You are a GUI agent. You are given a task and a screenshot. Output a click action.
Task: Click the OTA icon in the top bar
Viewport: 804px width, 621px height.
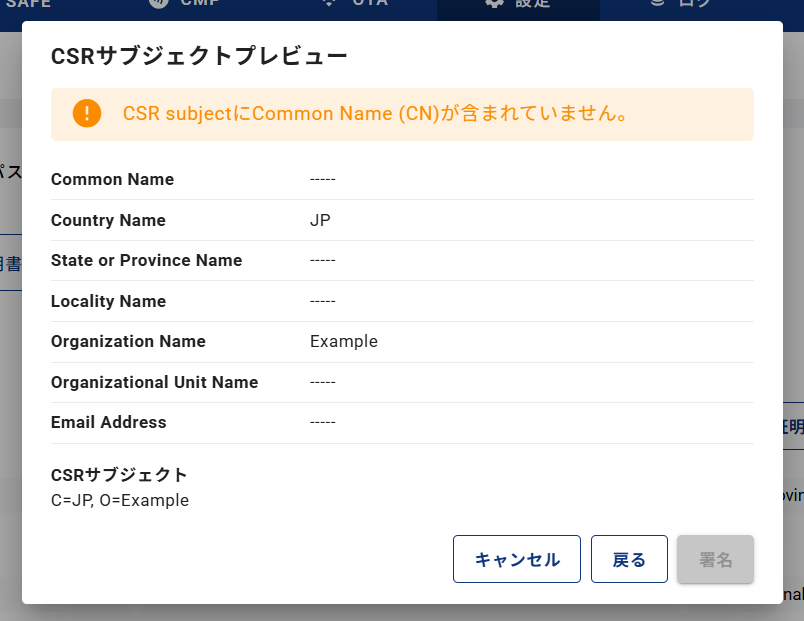330,4
